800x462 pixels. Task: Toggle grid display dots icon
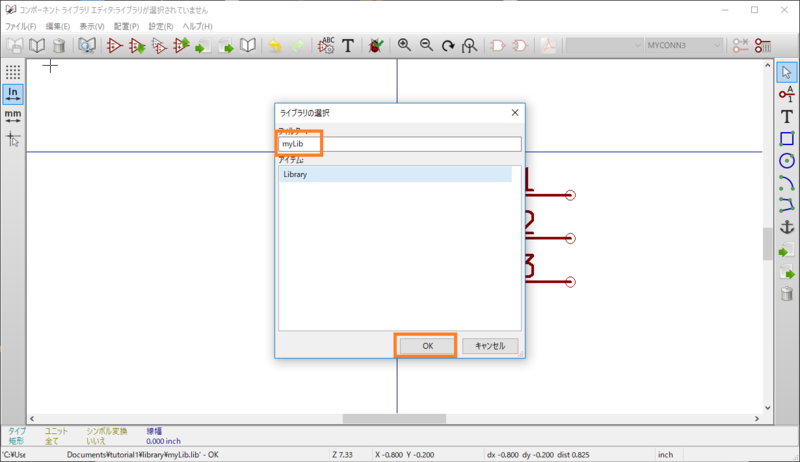click(13, 72)
